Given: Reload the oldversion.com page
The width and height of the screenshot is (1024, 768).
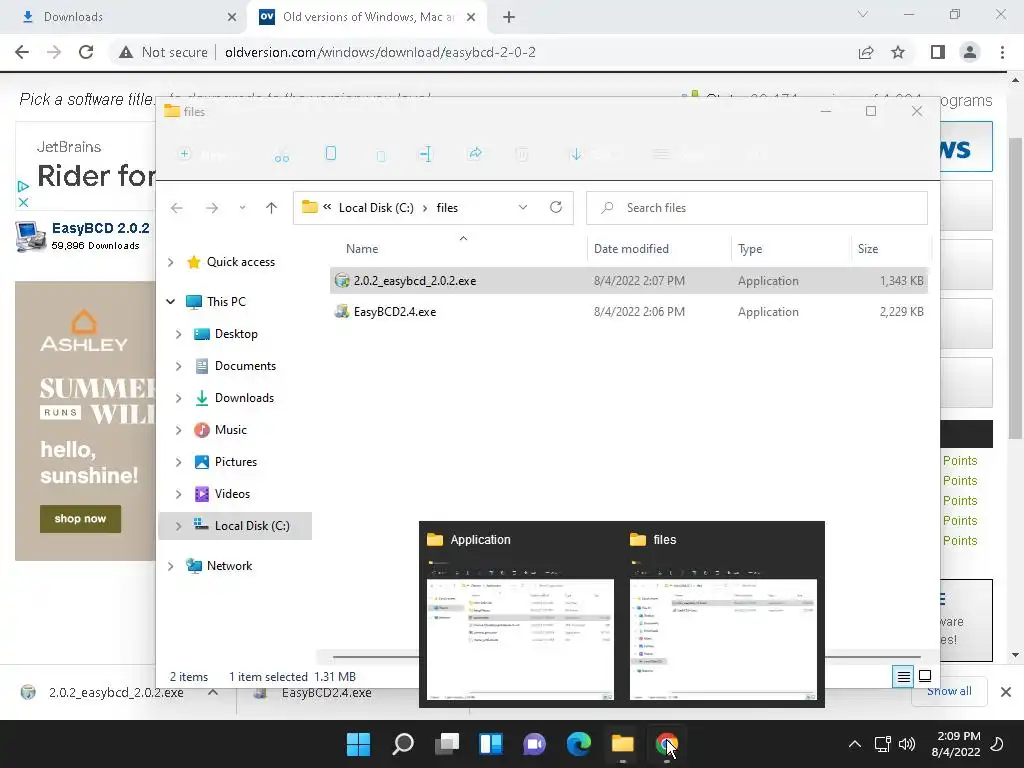Looking at the screenshot, I should pos(86,52).
